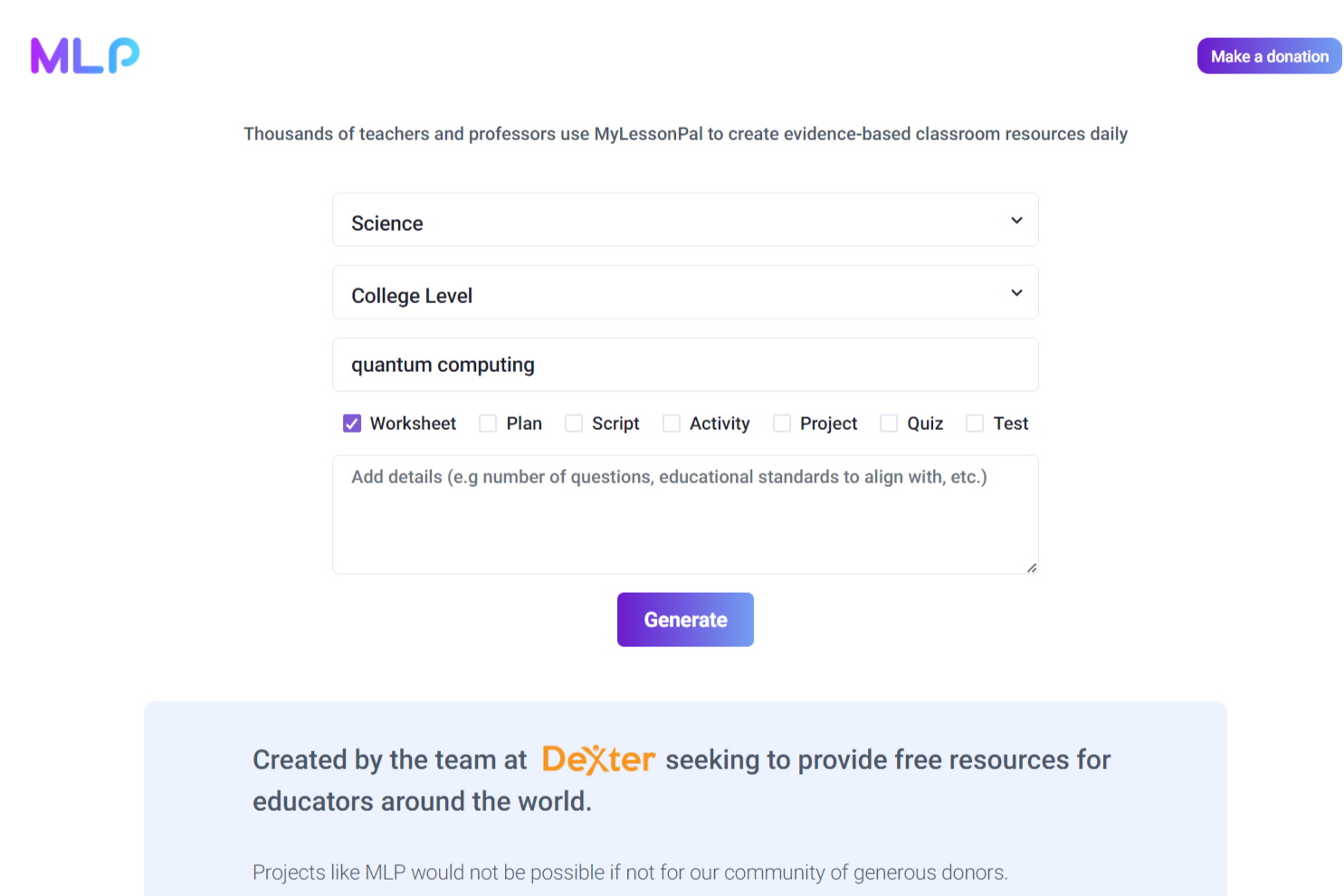Click the College Level chevron arrow
The height and width of the screenshot is (896, 1344).
[1016, 293]
